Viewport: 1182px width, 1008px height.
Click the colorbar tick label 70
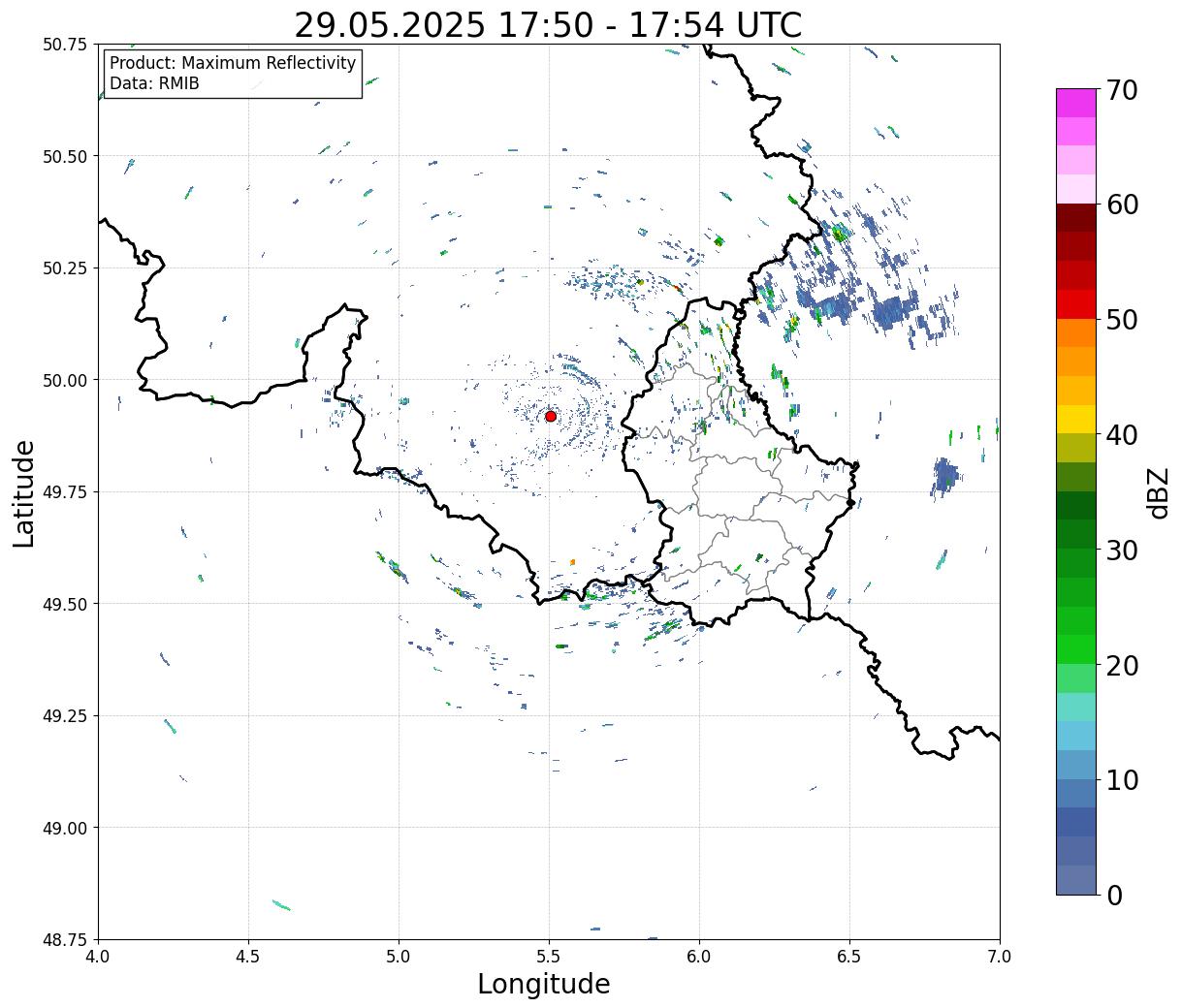[x=1121, y=90]
